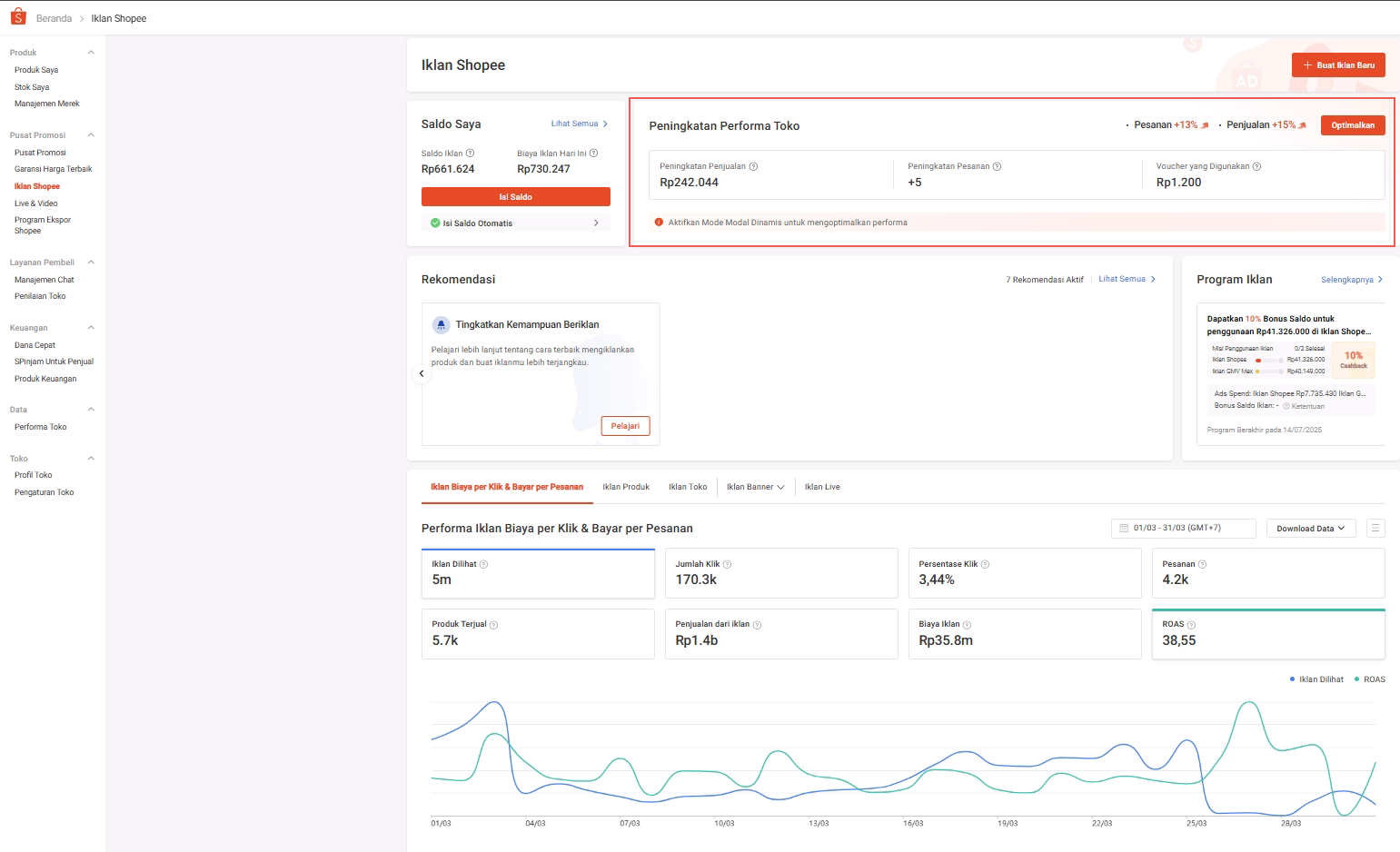The image size is (1400, 852).
Task: Select the Produk Terjual metric card
Action: (538, 634)
